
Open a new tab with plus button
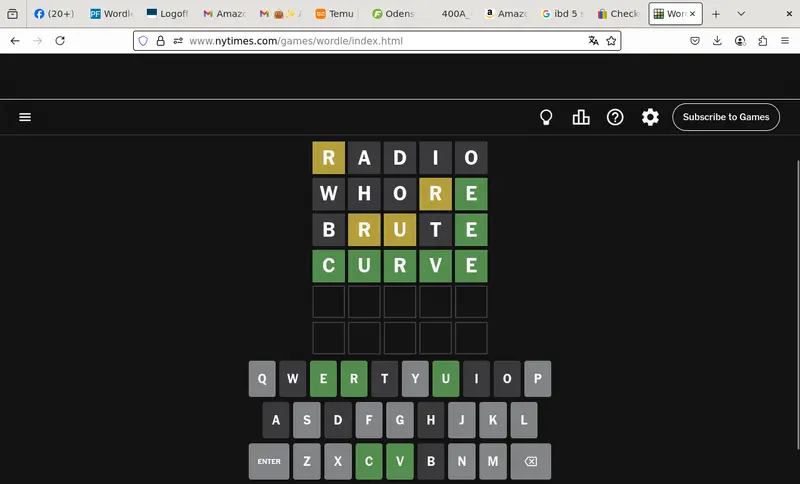(x=716, y=14)
